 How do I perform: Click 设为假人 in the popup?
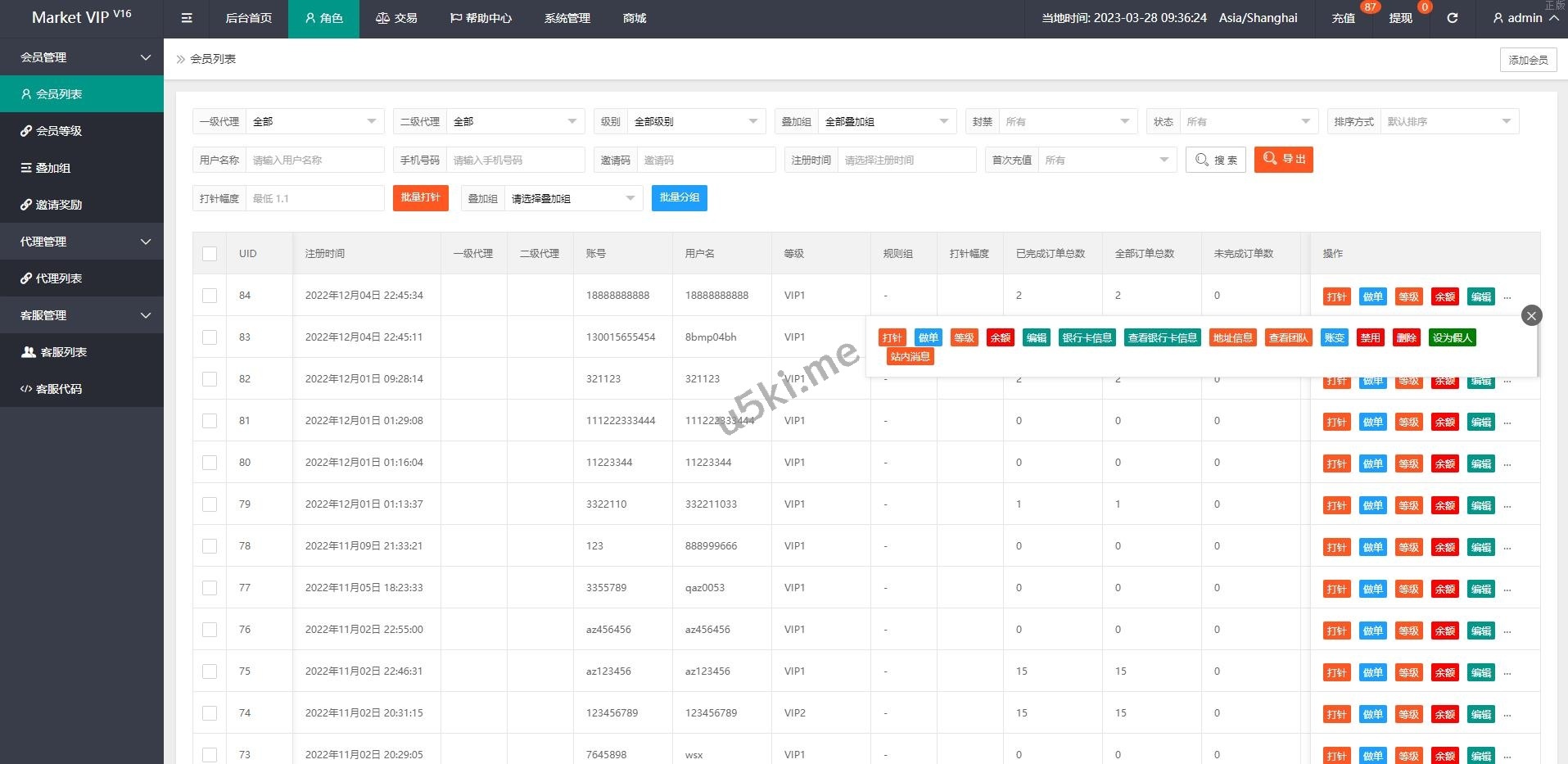[1452, 337]
